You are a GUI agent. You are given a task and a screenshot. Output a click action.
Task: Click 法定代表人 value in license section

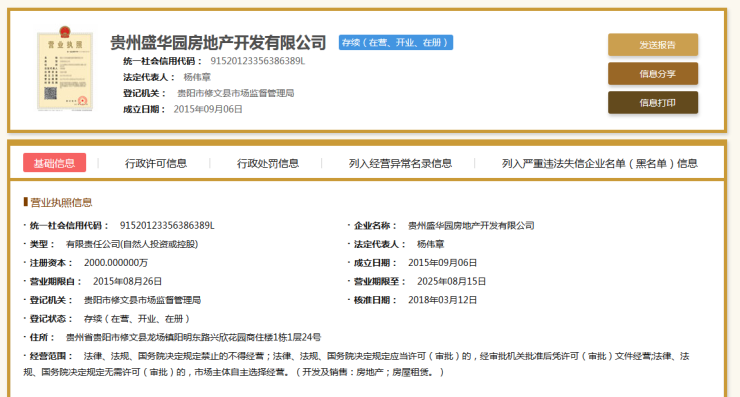[x=430, y=244]
